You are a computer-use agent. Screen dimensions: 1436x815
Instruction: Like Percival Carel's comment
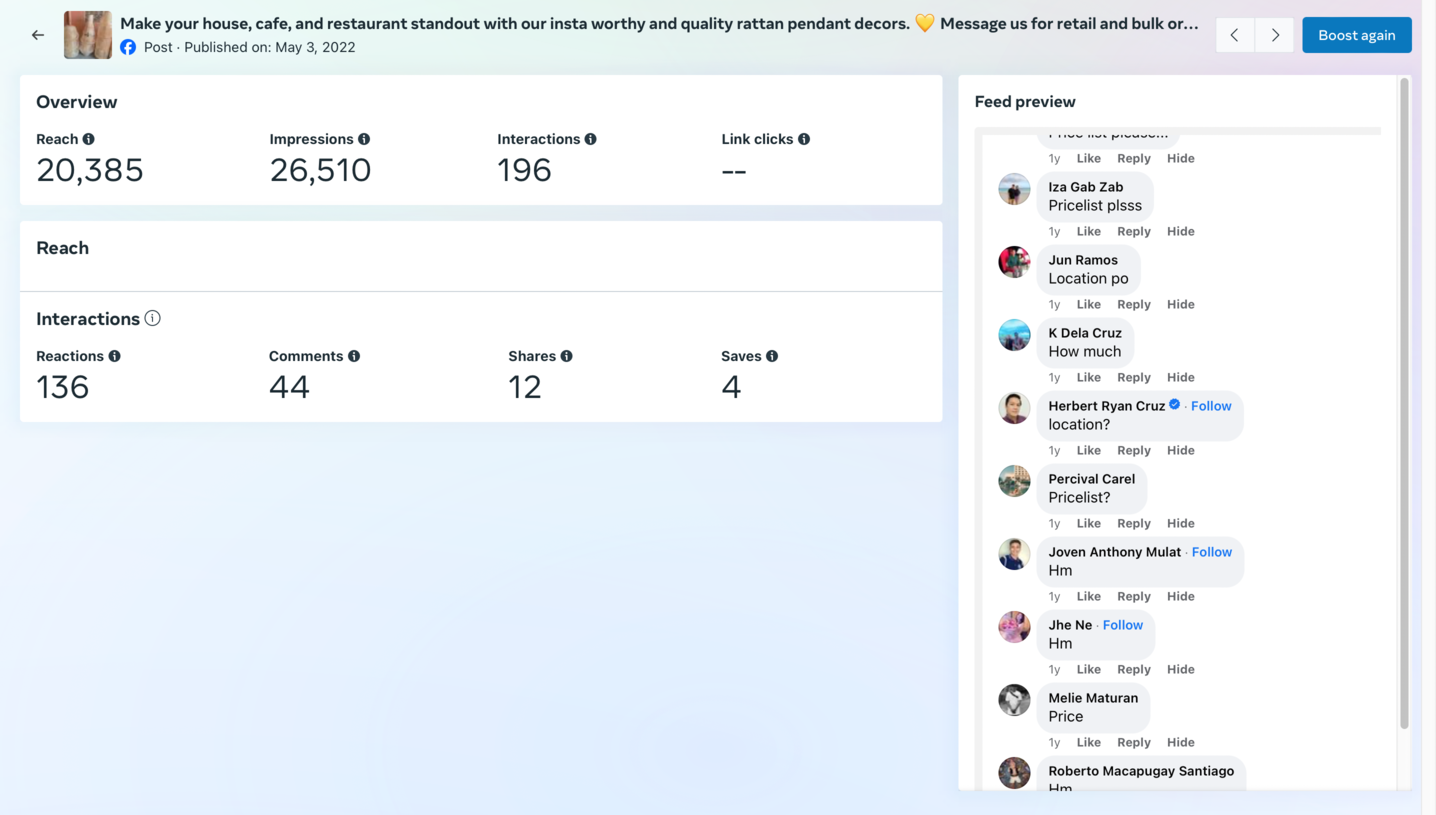(x=1088, y=523)
